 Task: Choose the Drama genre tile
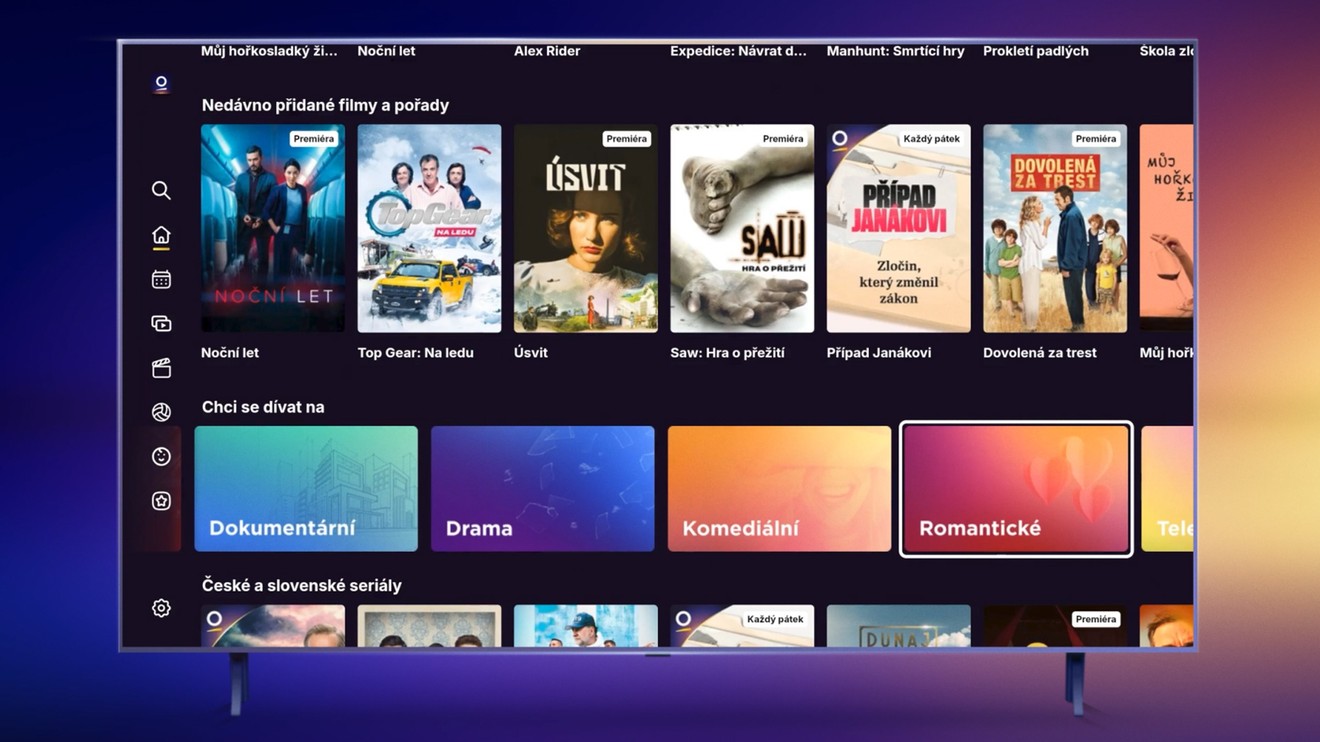(542, 489)
